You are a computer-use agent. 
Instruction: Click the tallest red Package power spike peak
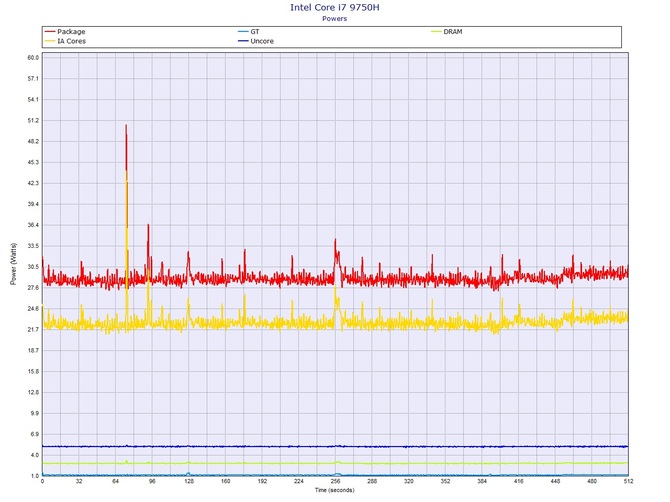(x=126, y=125)
